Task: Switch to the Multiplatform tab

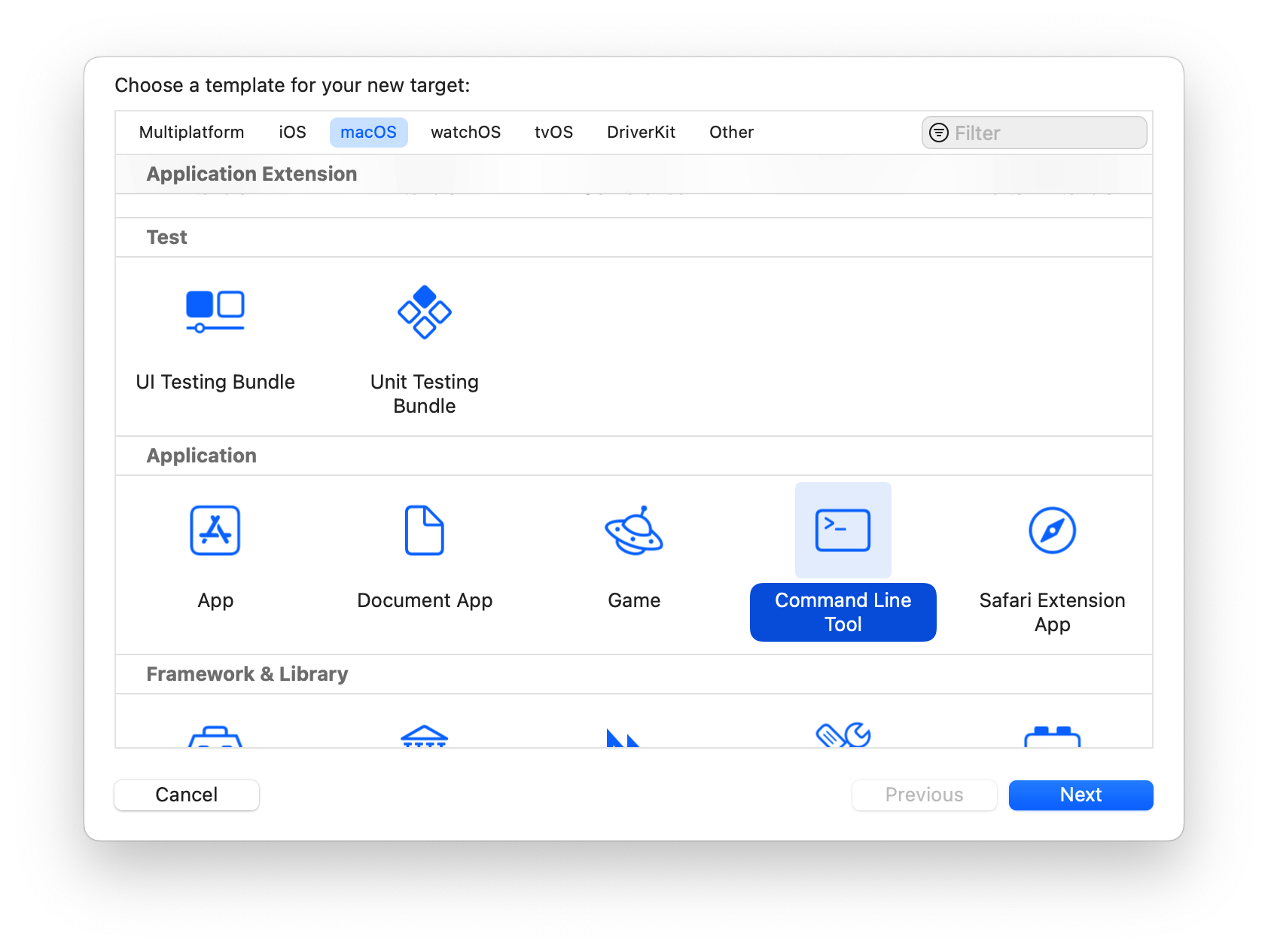Action: tap(191, 133)
